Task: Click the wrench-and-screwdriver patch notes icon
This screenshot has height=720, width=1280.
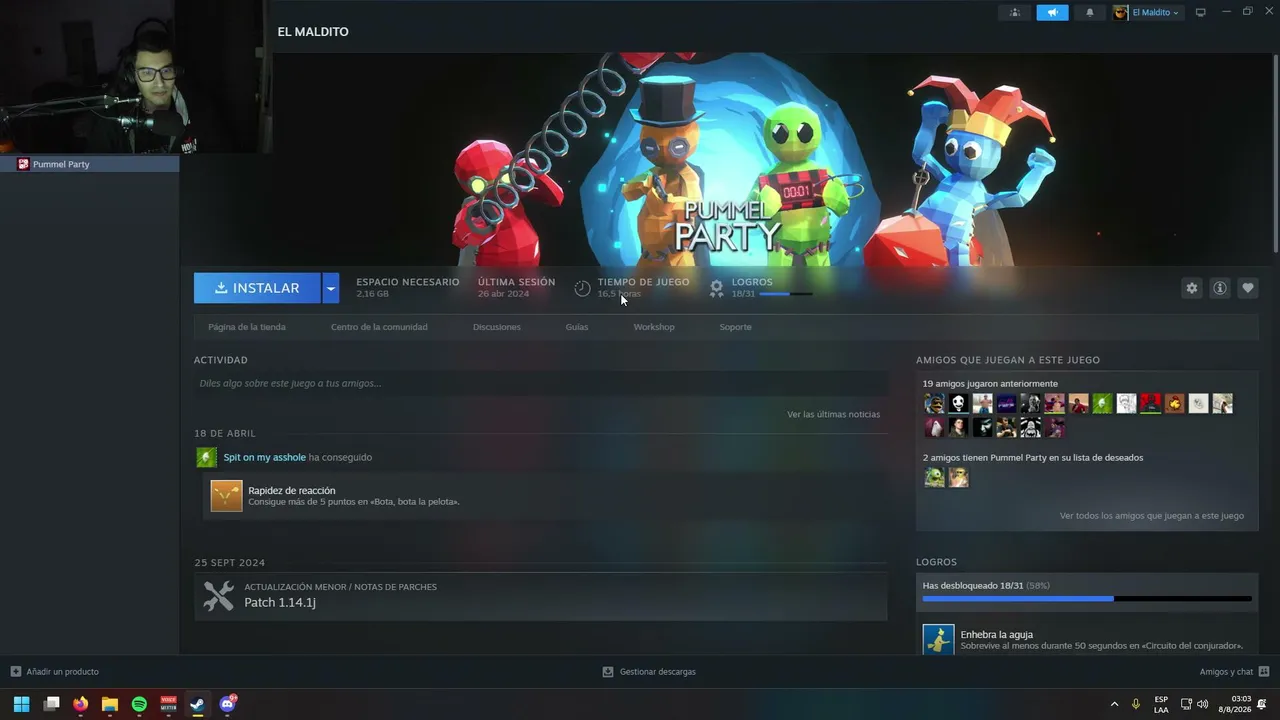Action: coord(219,596)
